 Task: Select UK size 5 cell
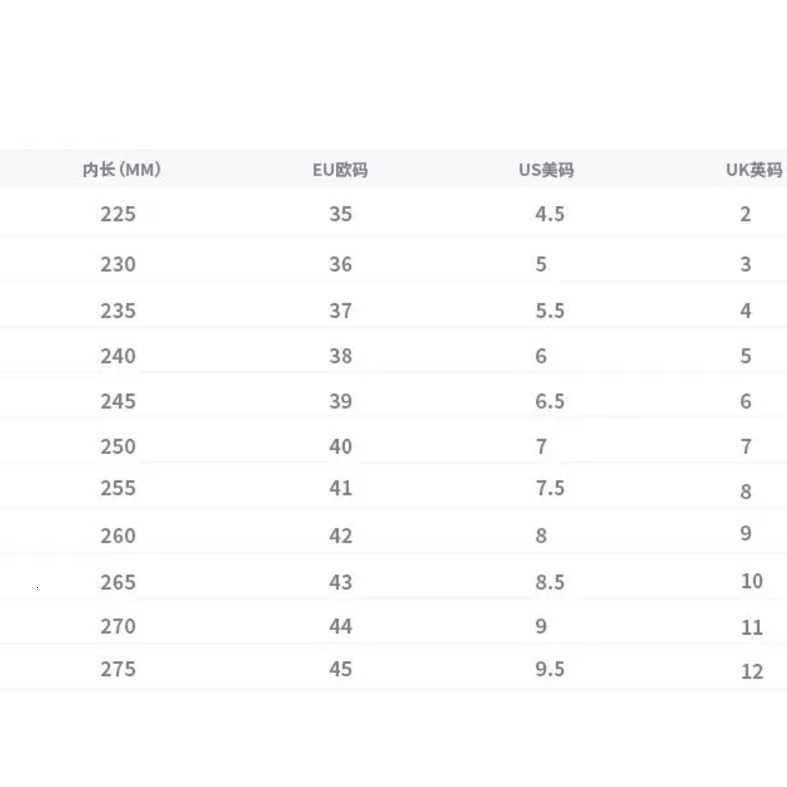coord(745,356)
